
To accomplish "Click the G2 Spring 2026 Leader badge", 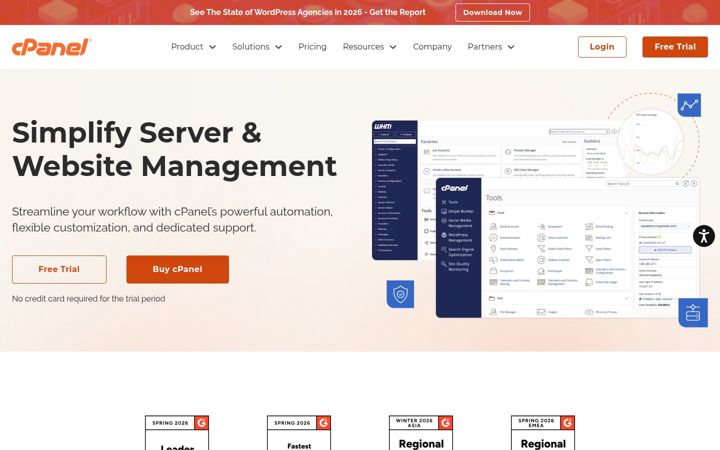I will [x=177, y=433].
